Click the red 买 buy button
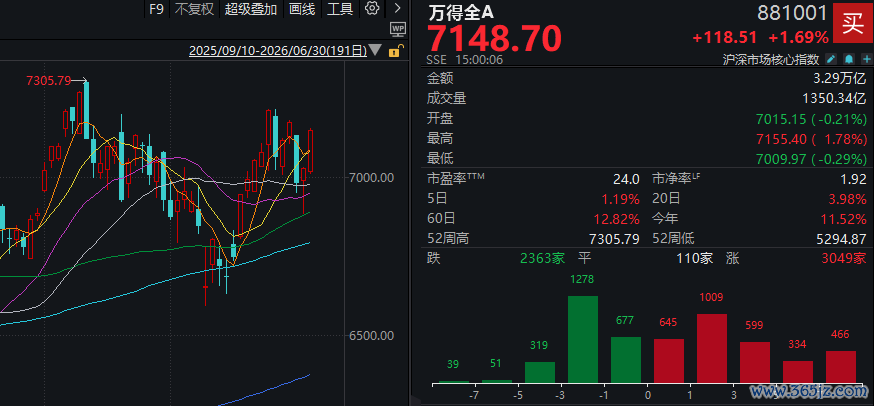The height and width of the screenshot is (406, 874). (x=853, y=24)
